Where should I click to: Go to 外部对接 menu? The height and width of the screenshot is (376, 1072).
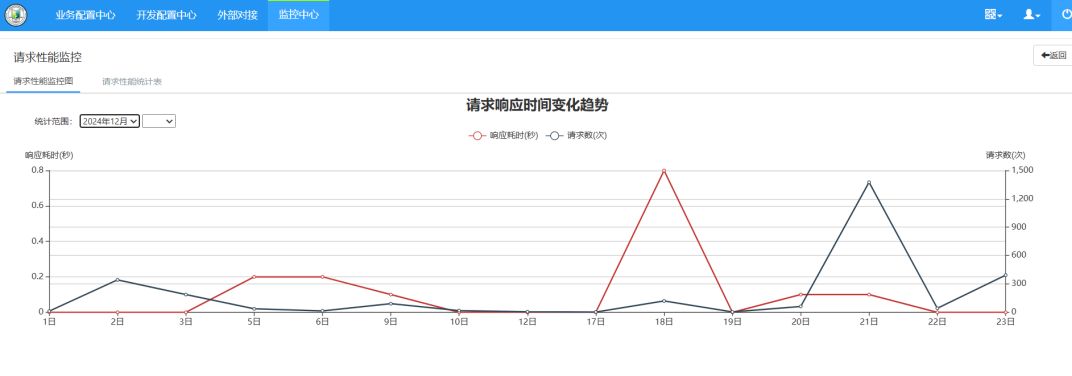[237, 15]
